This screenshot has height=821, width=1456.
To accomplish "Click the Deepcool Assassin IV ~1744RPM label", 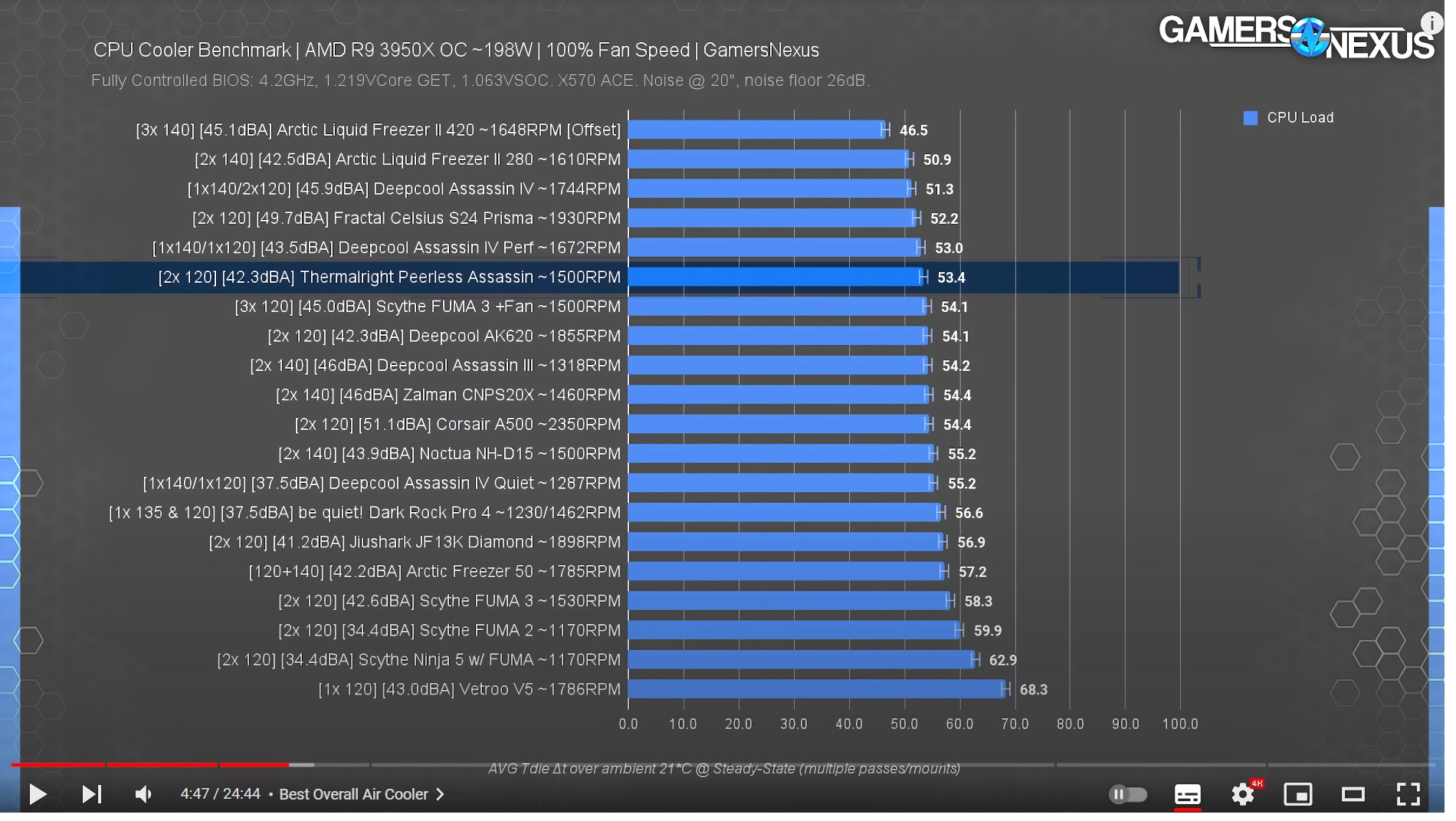I will 404,189.
